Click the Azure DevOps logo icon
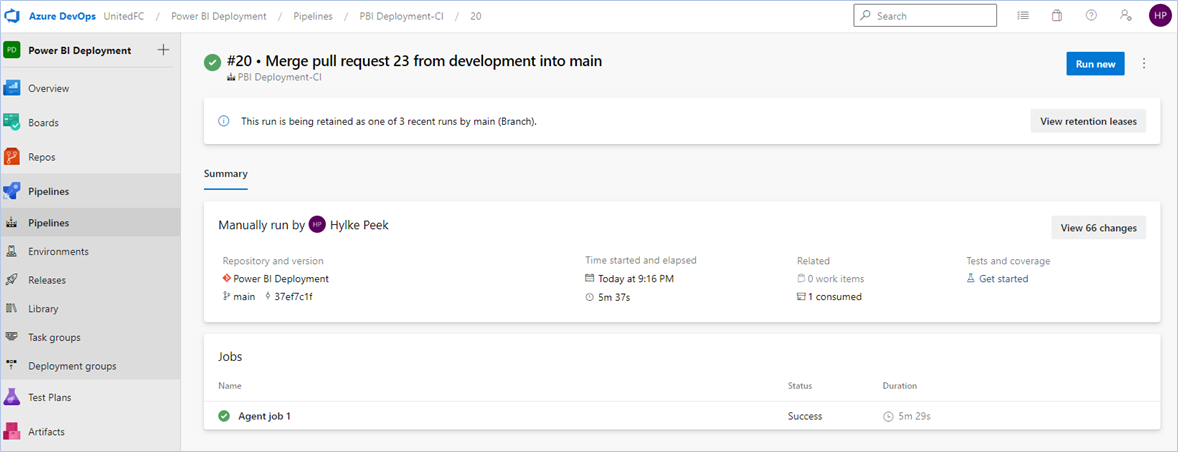 coord(12,16)
